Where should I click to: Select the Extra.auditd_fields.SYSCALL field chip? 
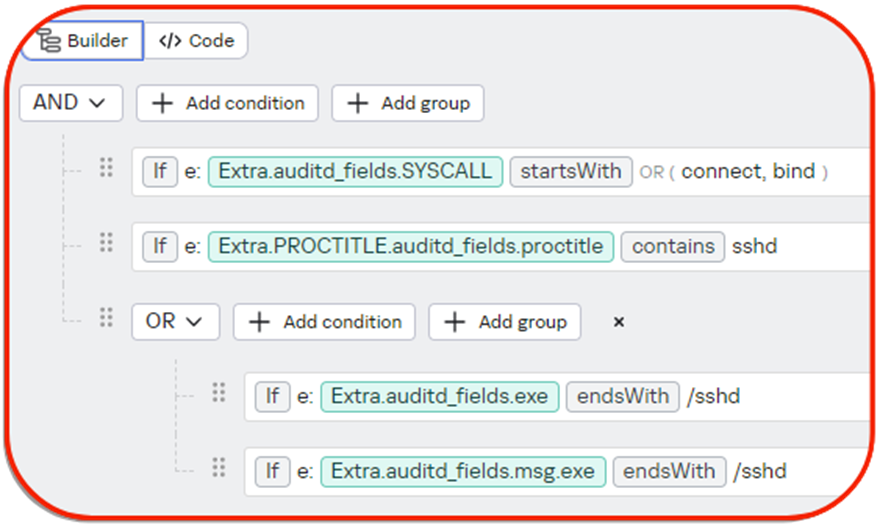click(355, 171)
